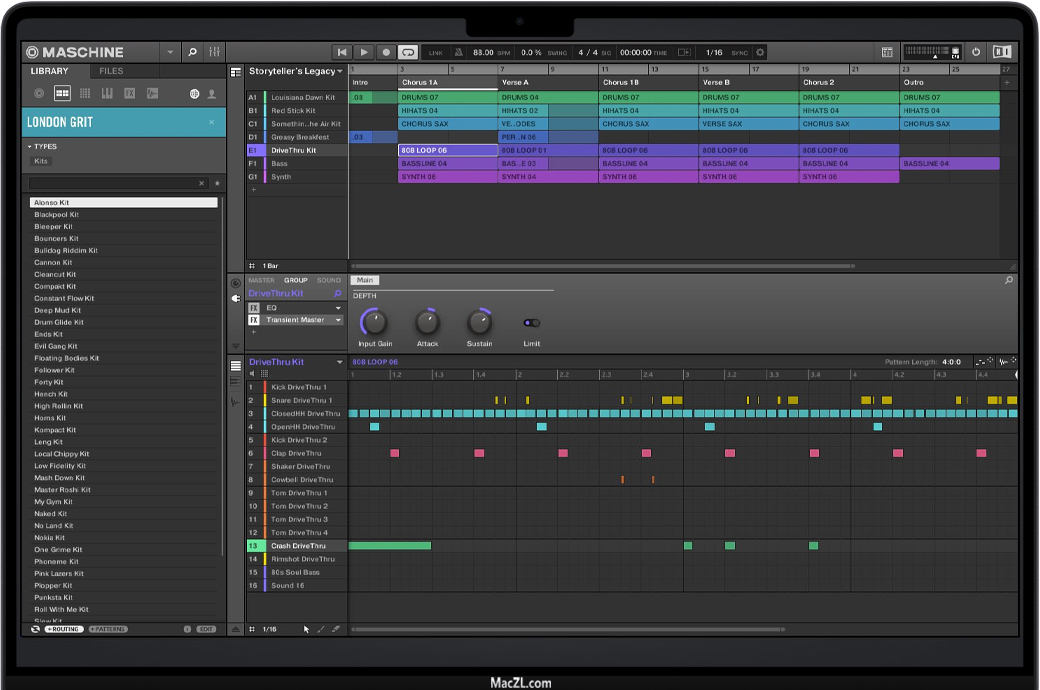The width and height of the screenshot is (1040, 690).
Task: Switch to the FILES tab
Action: tap(111, 71)
